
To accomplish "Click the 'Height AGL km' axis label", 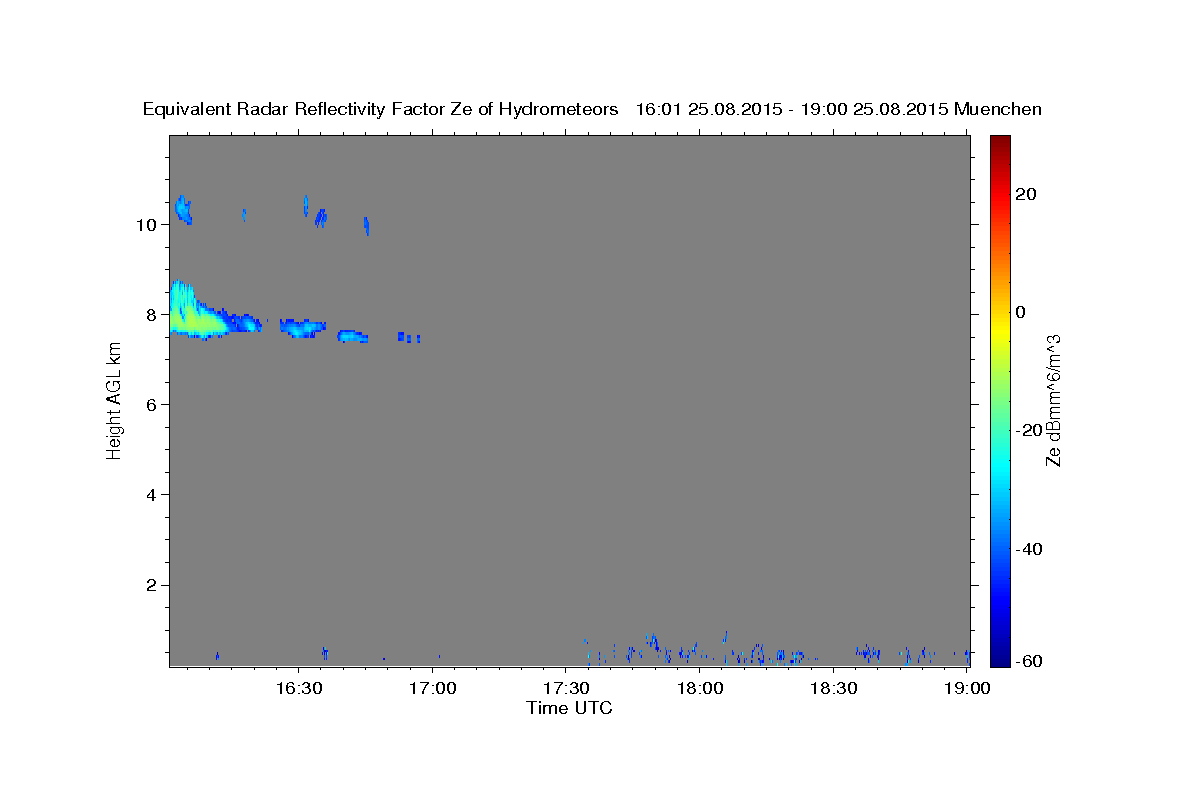I will (114, 400).
